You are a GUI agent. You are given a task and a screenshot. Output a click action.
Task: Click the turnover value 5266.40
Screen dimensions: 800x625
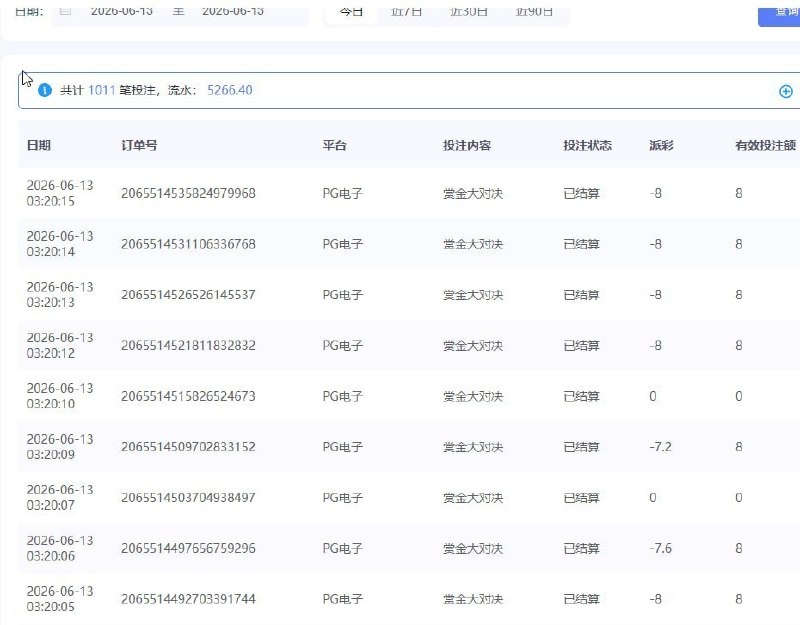coord(230,90)
